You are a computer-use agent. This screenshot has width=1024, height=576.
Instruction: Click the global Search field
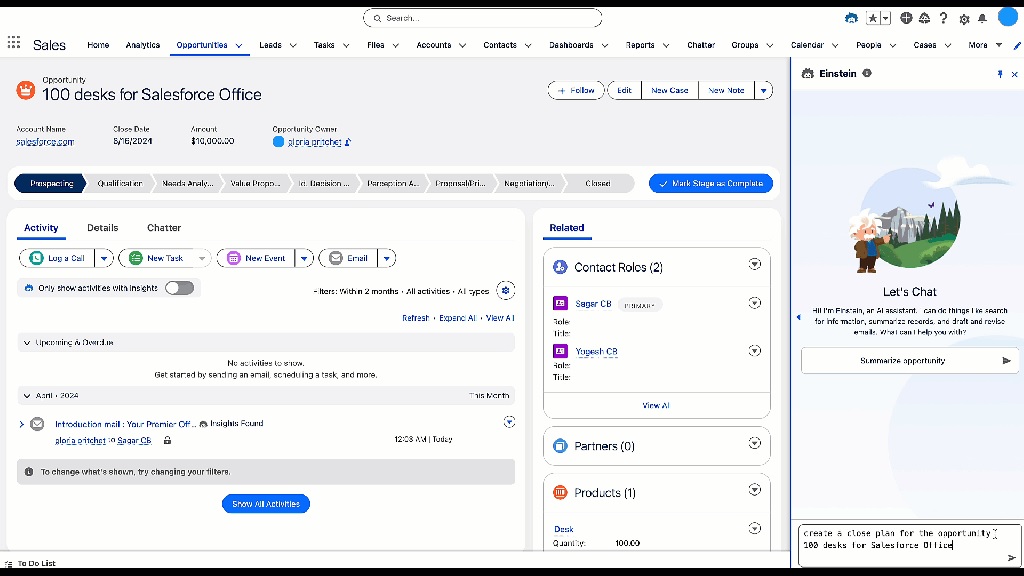483,18
